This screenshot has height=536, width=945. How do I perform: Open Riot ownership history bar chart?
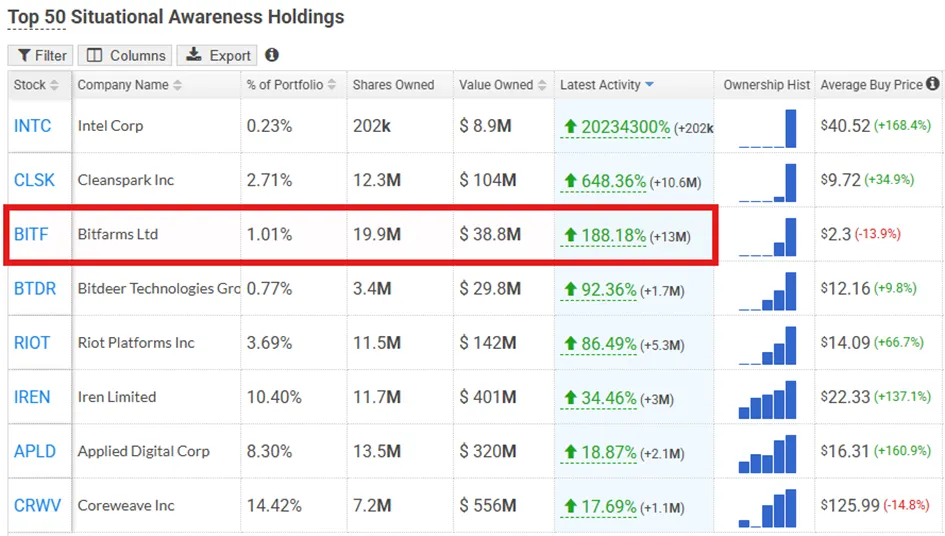(767, 345)
